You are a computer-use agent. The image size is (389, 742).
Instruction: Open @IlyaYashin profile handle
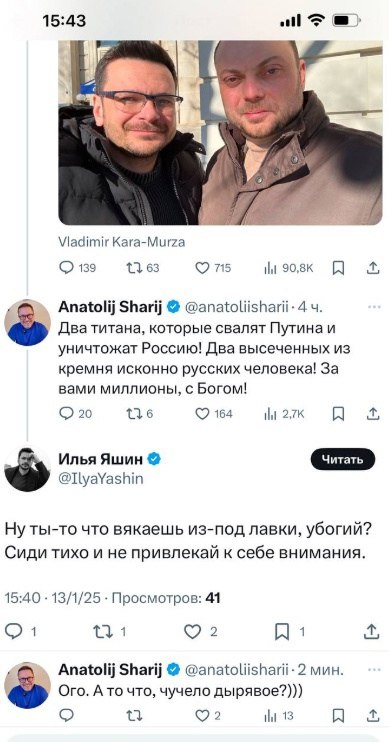[x=100, y=479]
